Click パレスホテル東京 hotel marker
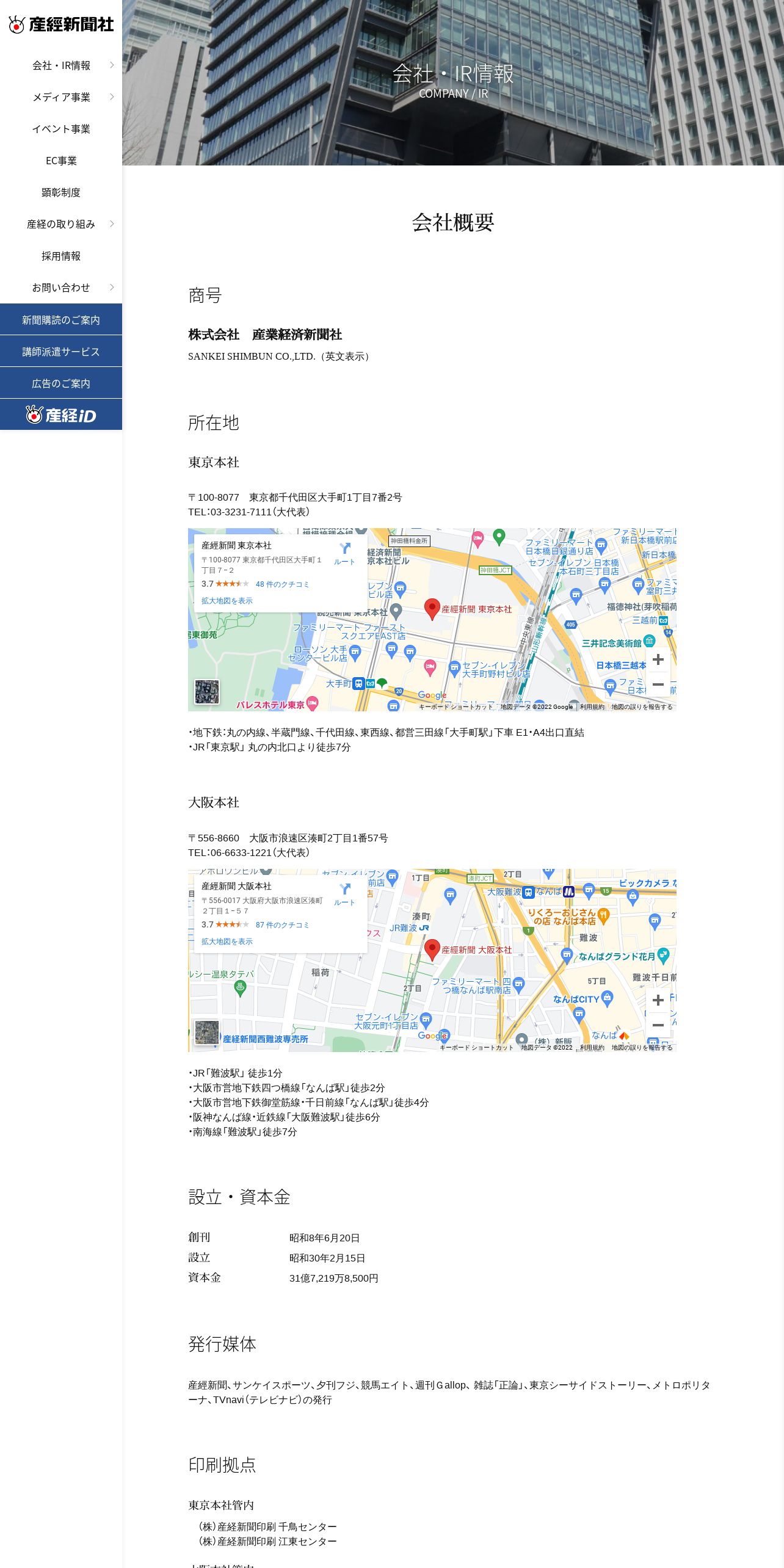784x1568 pixels. pos(313,703)
